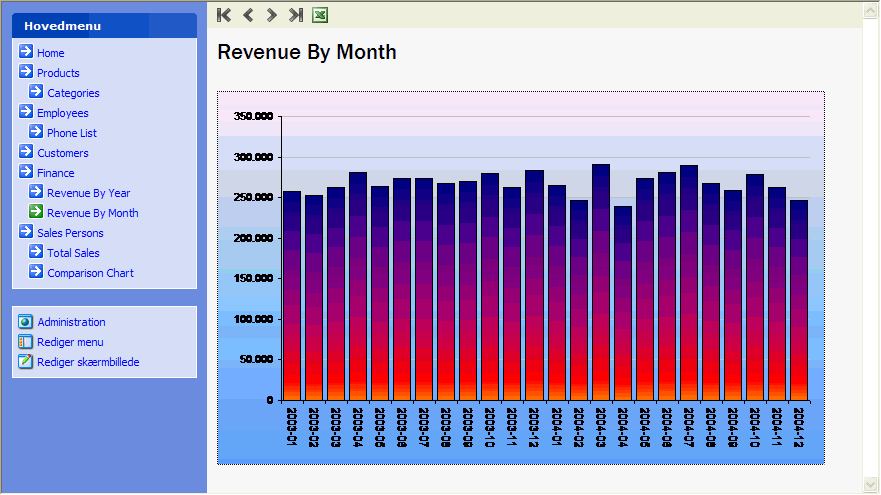Click the Rediger skærmbillede pencil icon
Viewport: 881px width, 495px height.
tap(25, 361)
